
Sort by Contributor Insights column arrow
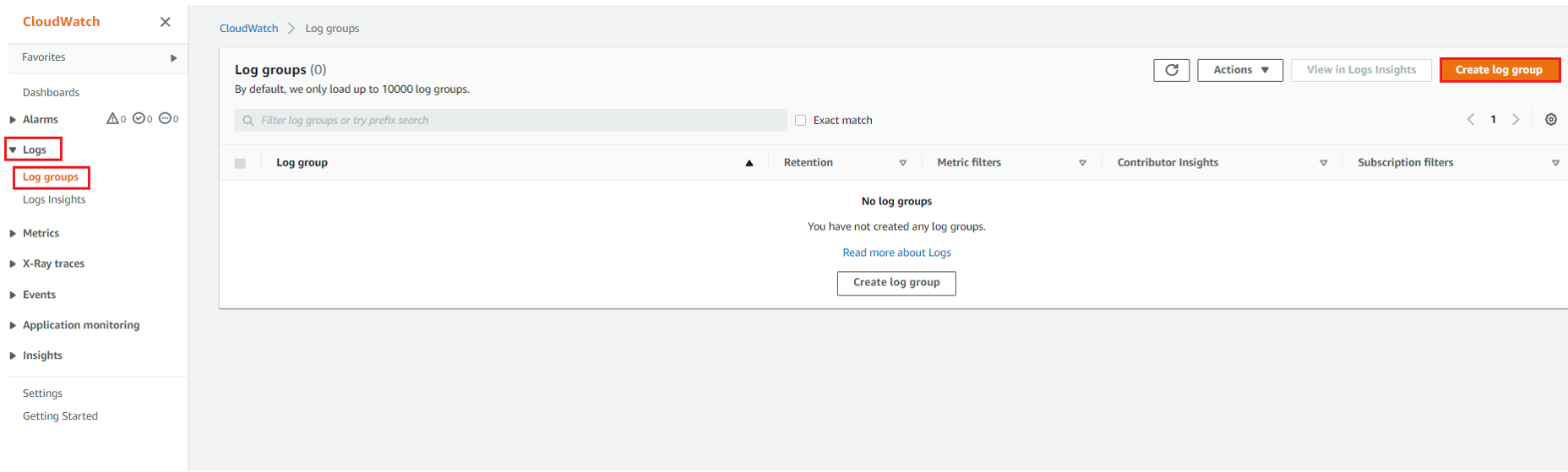pyautogui.click(x=1324, y=163)
